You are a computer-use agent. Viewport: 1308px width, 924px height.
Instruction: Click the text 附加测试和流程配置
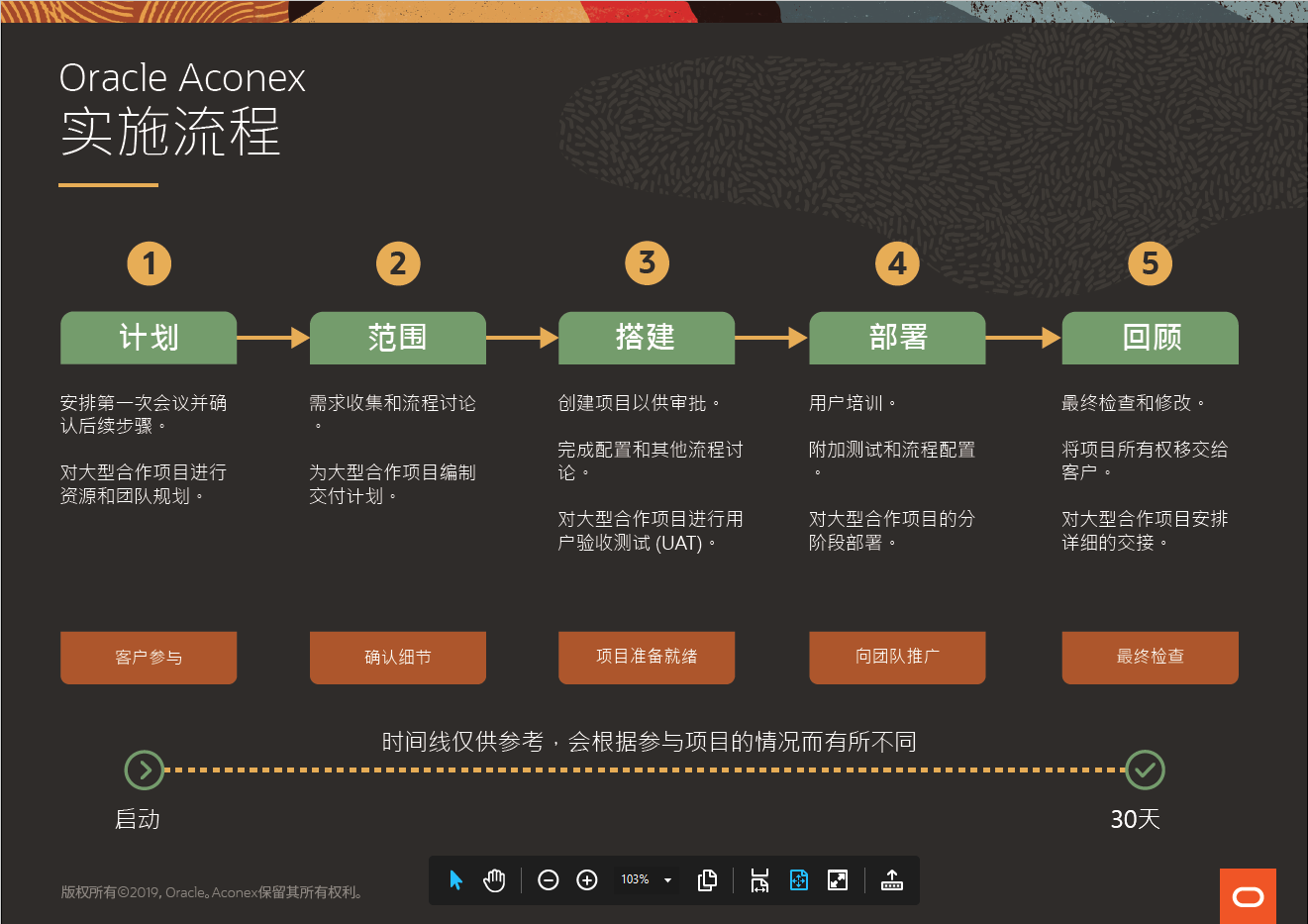pyautogui.click(x=892, y=461)
